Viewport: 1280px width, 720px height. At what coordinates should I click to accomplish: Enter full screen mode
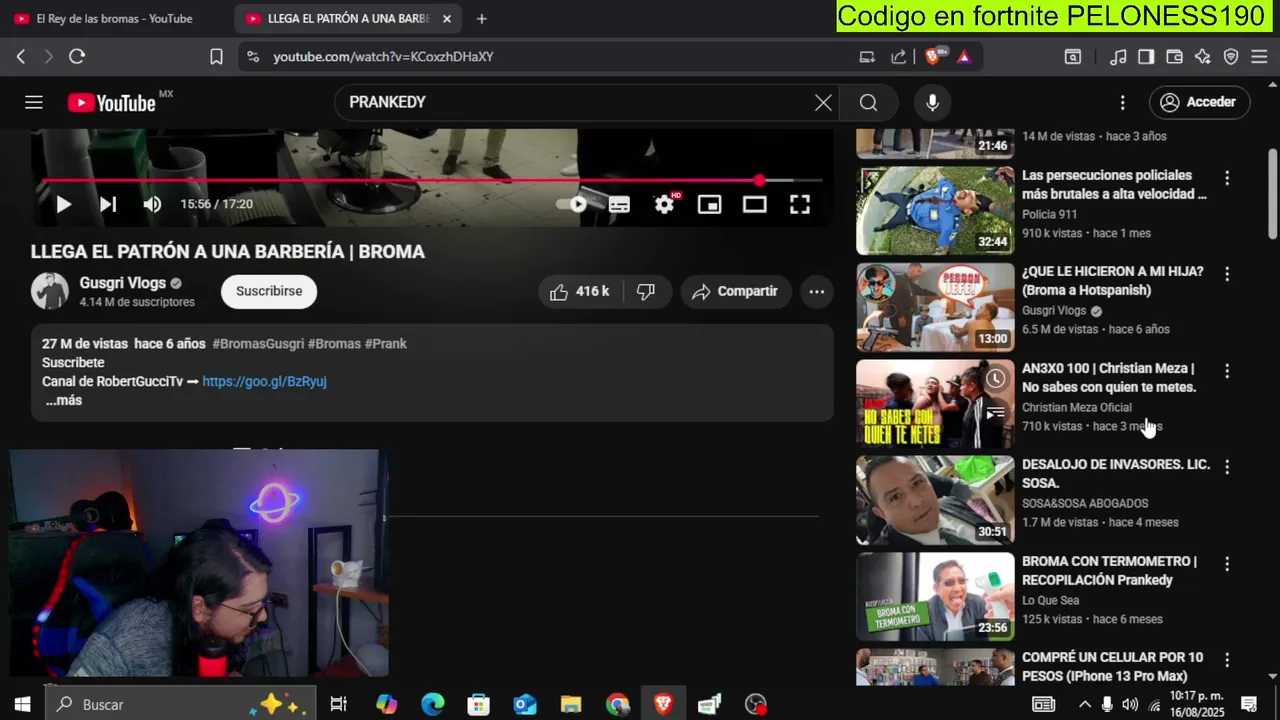(799, 204)
